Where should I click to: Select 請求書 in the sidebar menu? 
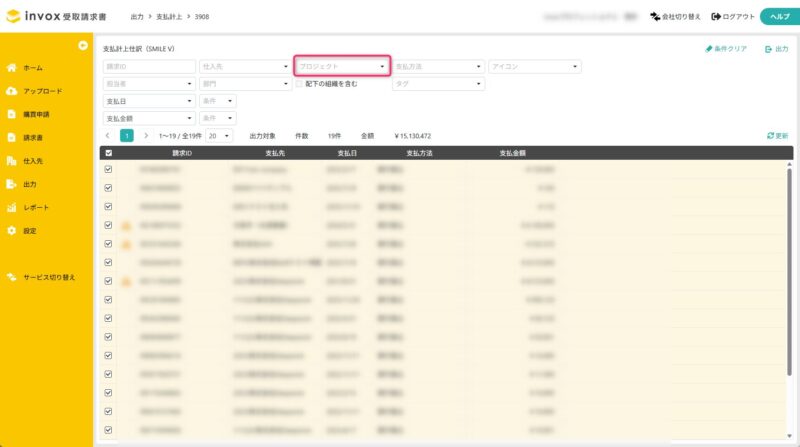coord(32,137)
